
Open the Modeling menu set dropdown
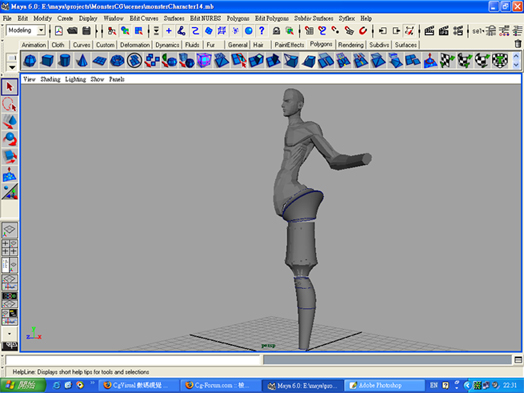point(41,30)
